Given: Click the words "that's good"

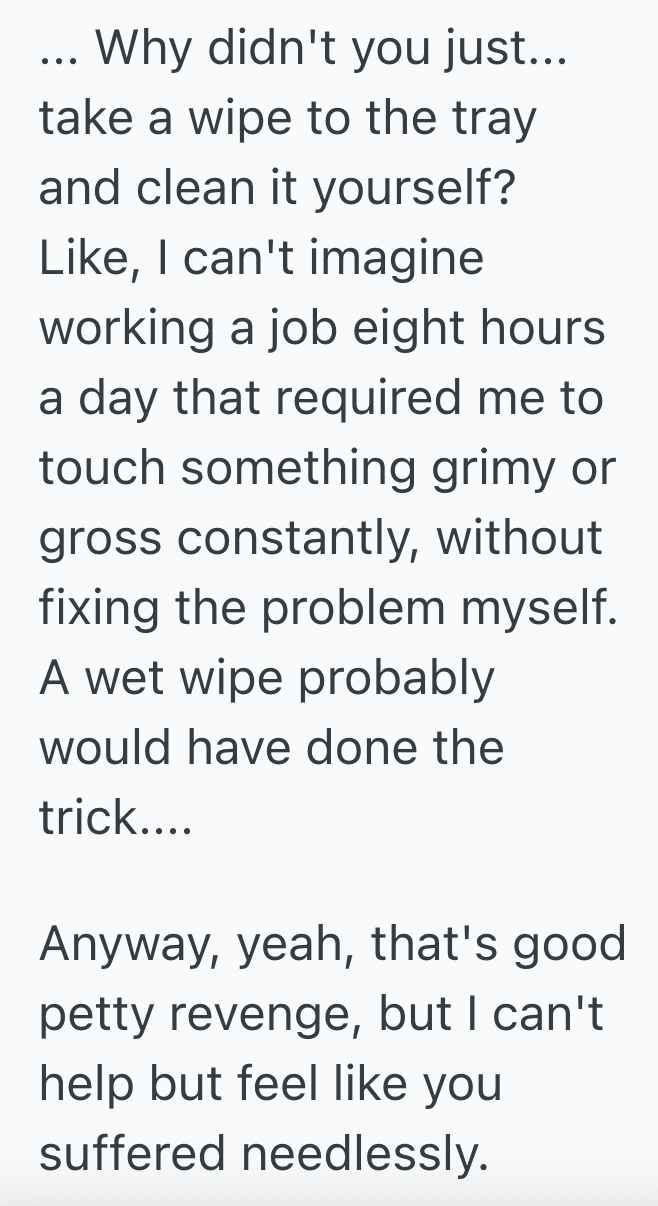Looking at the screenshot, I should click(498, 945).
